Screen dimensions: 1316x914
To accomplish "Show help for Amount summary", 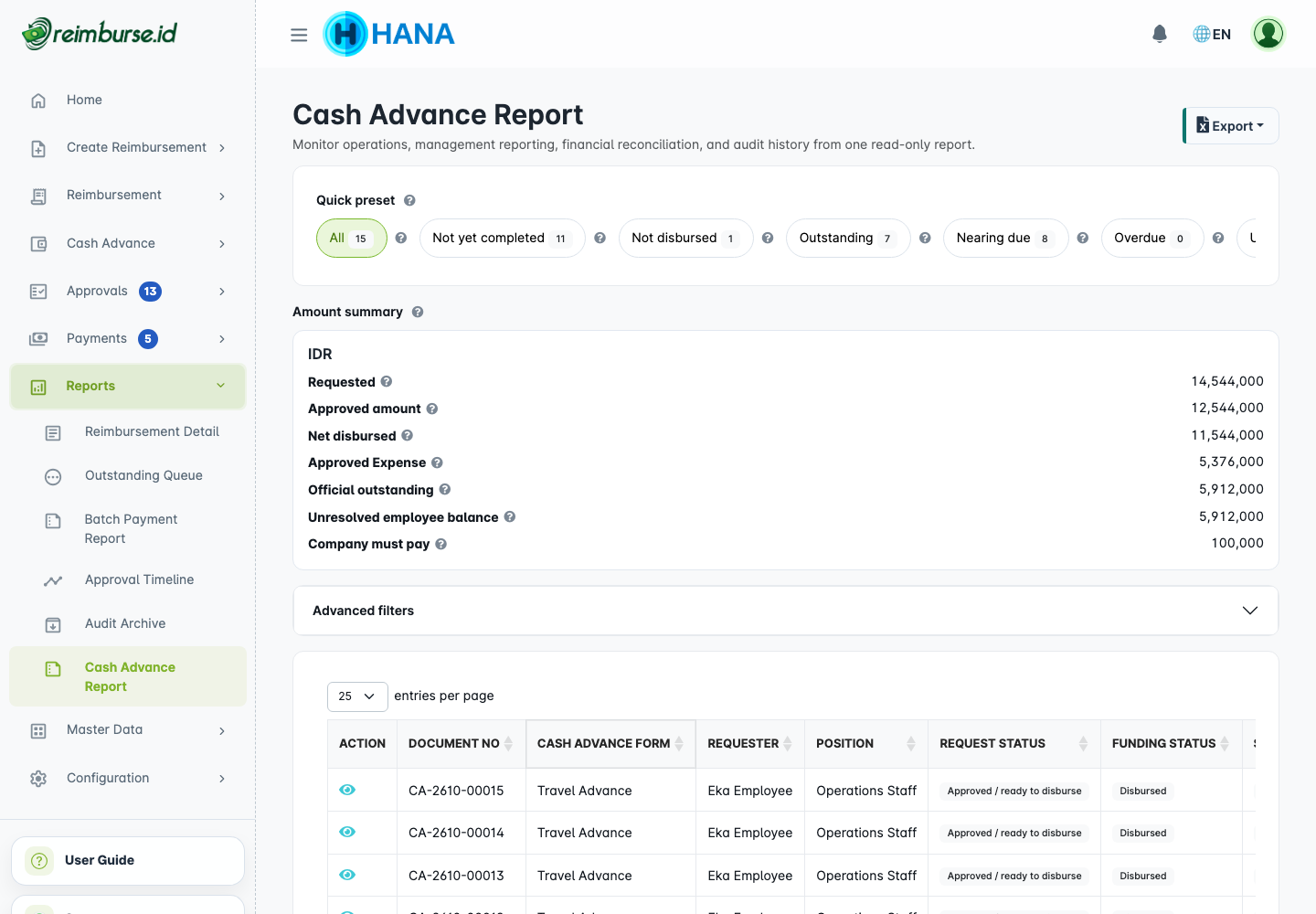I will coord(418,312).
